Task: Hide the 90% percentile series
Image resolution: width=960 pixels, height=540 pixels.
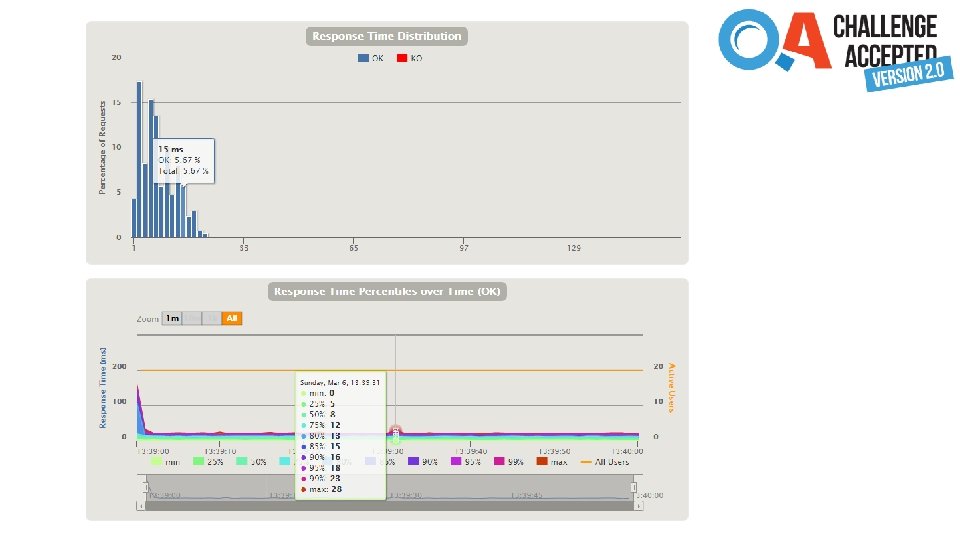Action: 422,462
